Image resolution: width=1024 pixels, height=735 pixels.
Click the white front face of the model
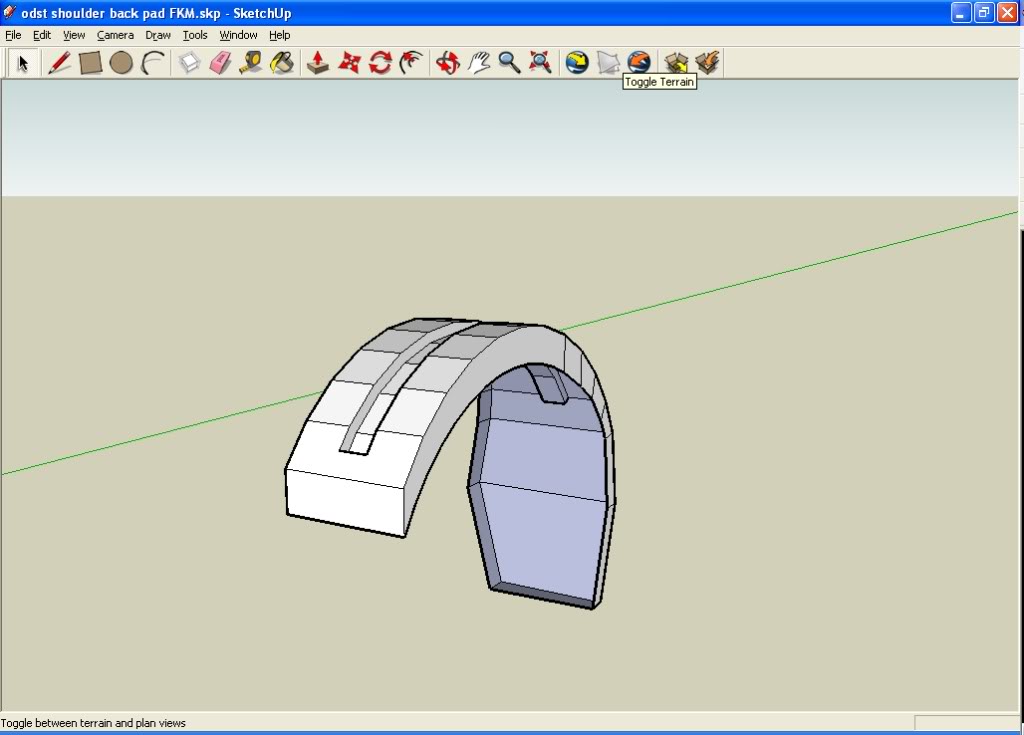(345, 503)
